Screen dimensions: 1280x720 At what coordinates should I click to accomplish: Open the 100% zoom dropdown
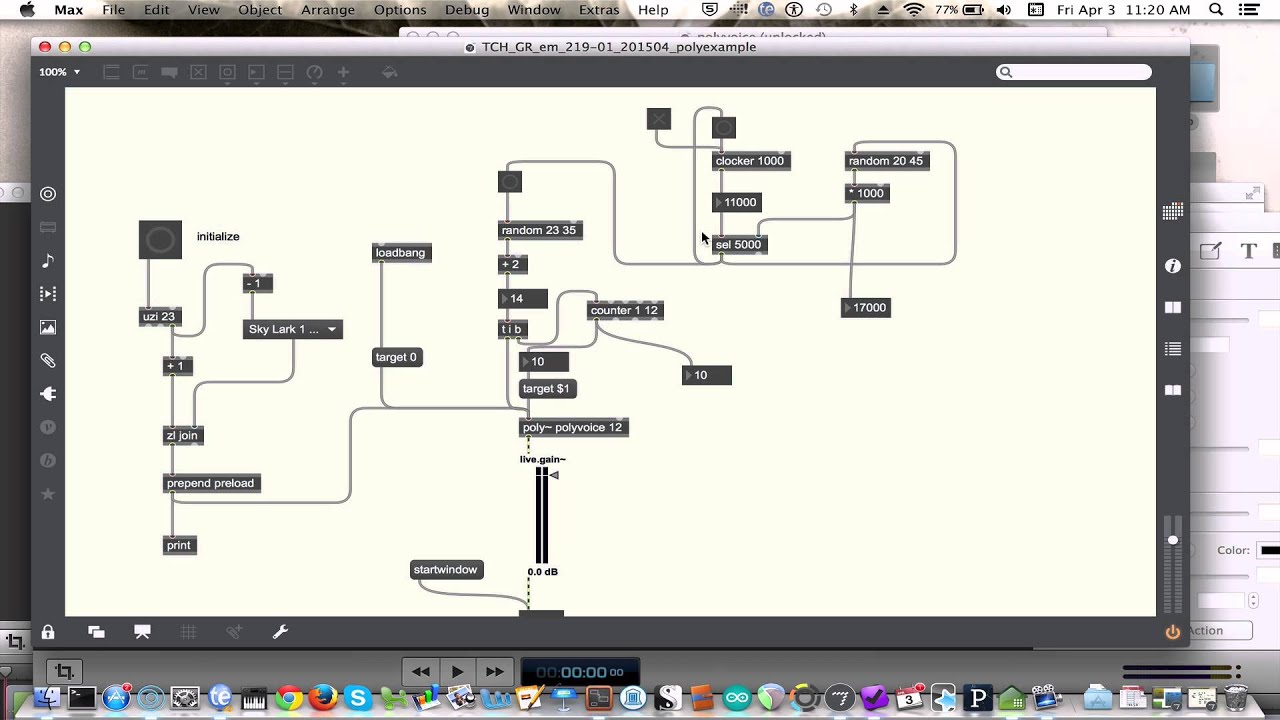(60, 72)
